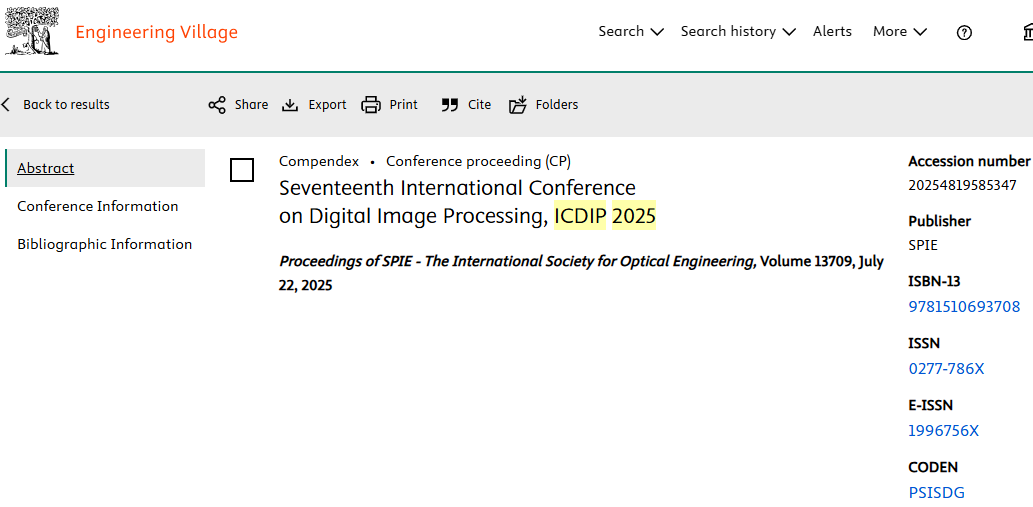Viewport: 1033px width, 507px height.
Task: Select the Abstract section tab
Action: (46, 168)
